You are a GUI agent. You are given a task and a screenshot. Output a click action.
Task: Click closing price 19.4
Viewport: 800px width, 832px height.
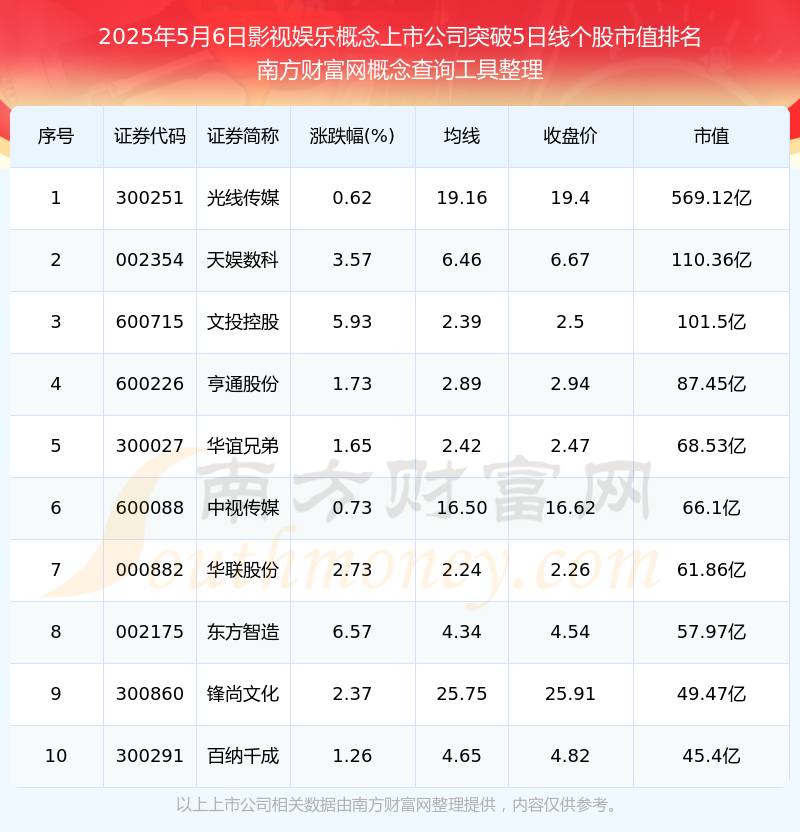(570, 198)
